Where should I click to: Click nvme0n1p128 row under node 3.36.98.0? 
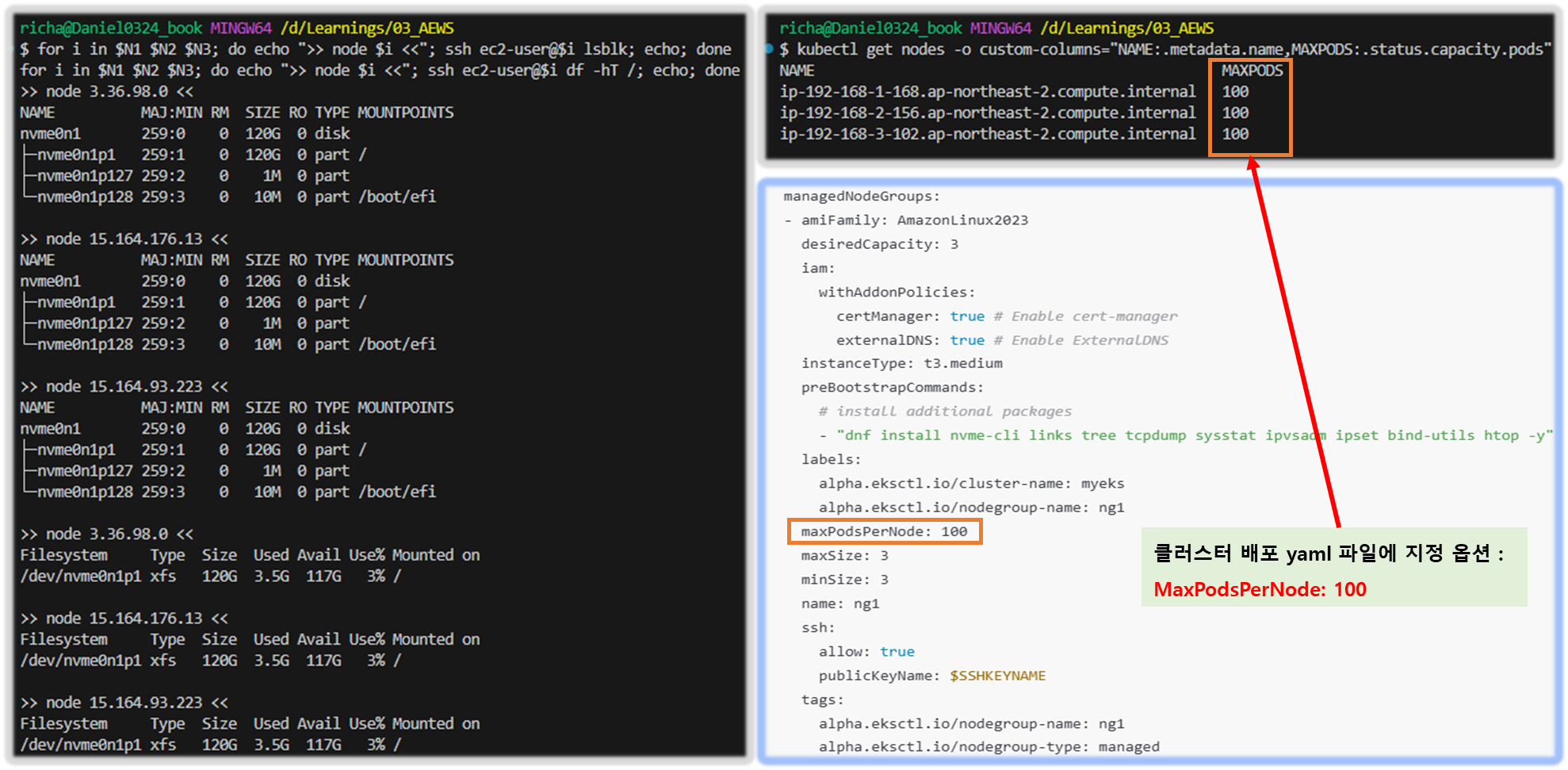[229, 197]
